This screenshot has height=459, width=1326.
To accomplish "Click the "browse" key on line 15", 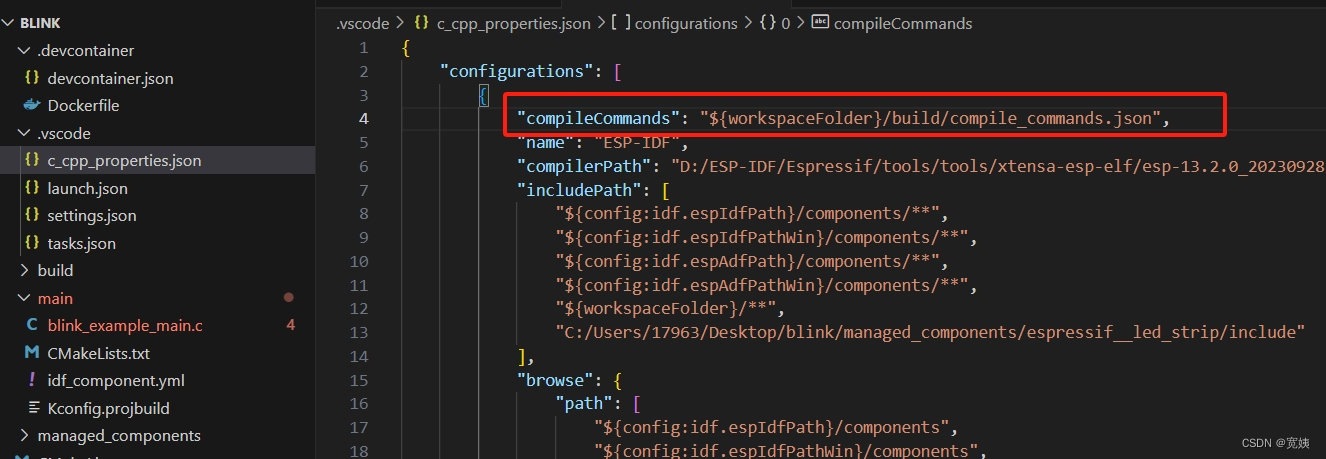I will click(556, 379).
